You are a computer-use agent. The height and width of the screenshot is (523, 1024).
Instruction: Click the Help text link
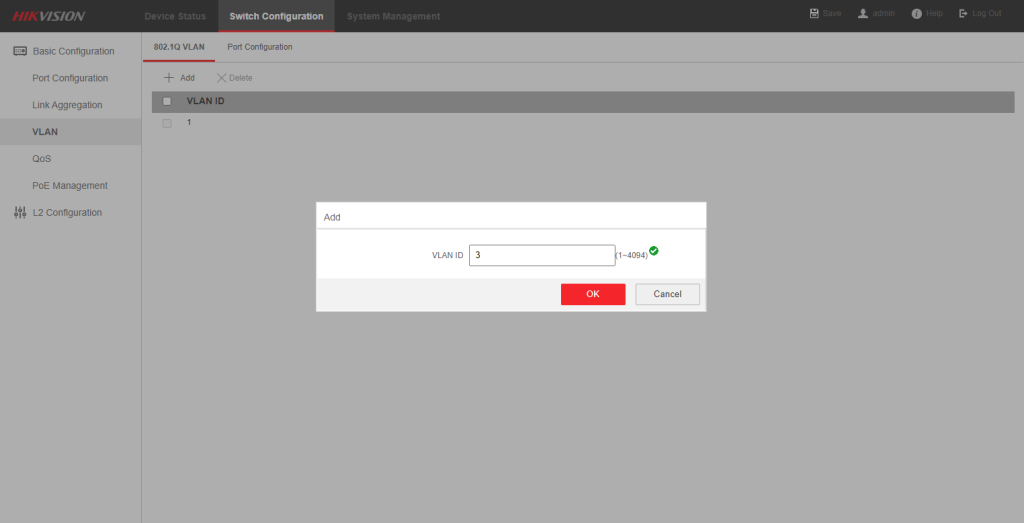click(x=935, y=13)
